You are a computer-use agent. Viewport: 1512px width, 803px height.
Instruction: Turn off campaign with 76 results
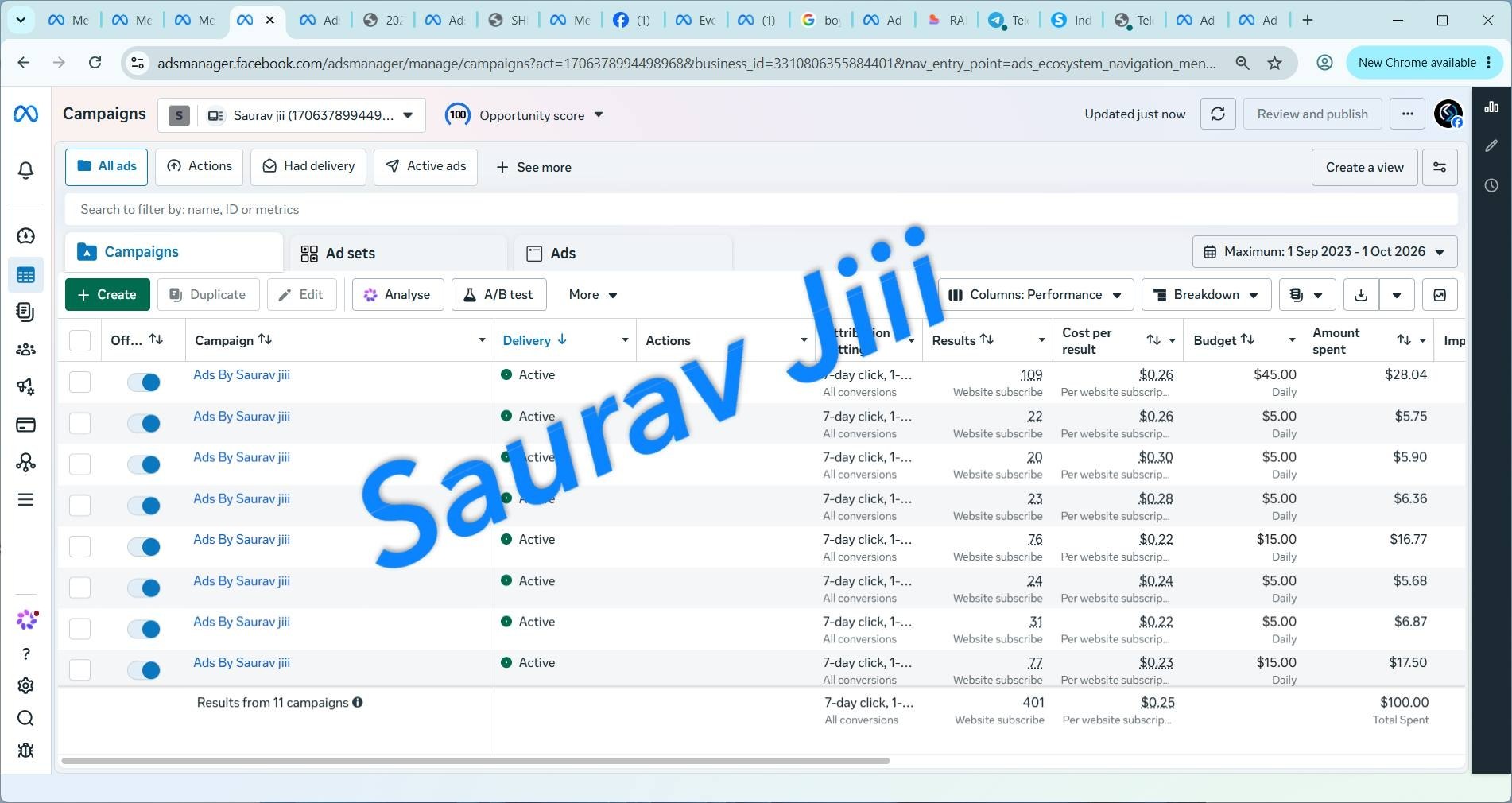(144, 547)
